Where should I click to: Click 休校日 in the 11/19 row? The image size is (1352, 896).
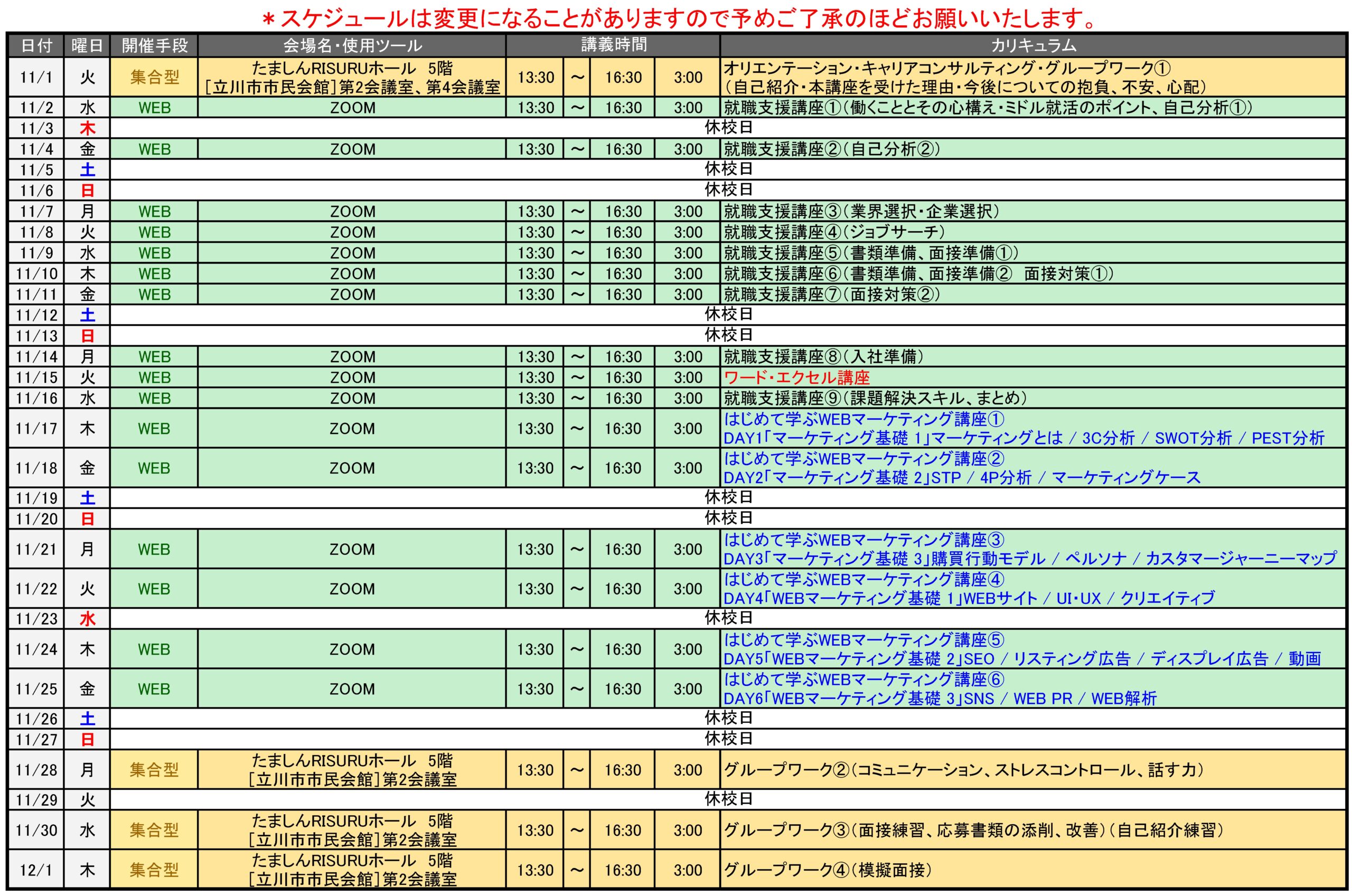[x=728, y=497]
